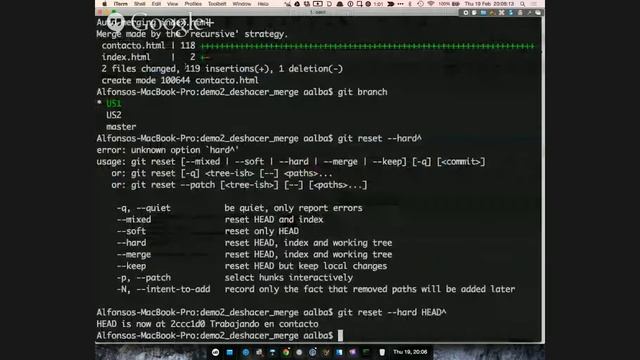Click the '--hard' option row
Screen dimensions: 640x360
254,243
